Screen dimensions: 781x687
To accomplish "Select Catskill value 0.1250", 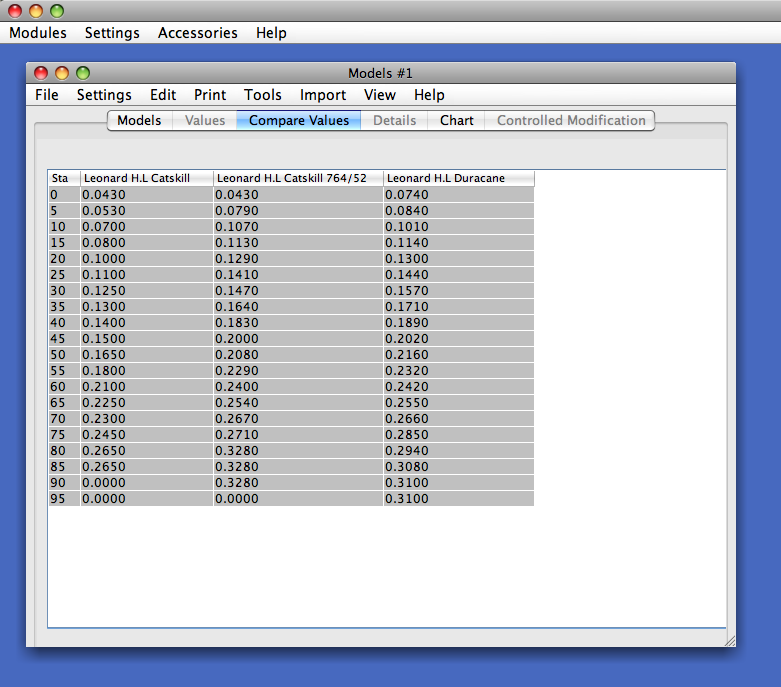I will coord(147,290).
